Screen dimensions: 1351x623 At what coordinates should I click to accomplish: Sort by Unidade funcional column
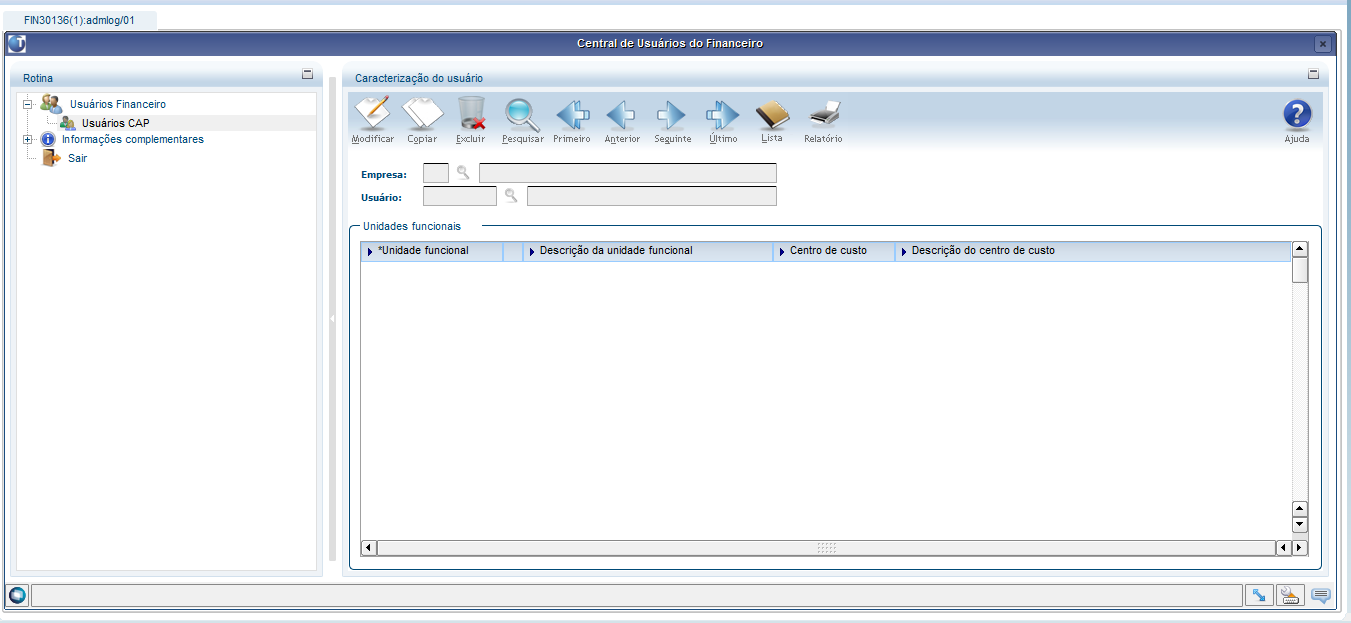[x=432, y=251]
